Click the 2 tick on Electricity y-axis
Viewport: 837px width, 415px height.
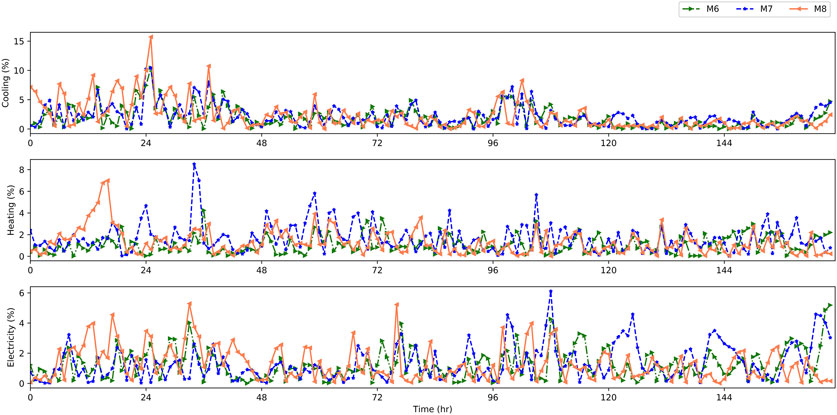[x=22, y=353]
